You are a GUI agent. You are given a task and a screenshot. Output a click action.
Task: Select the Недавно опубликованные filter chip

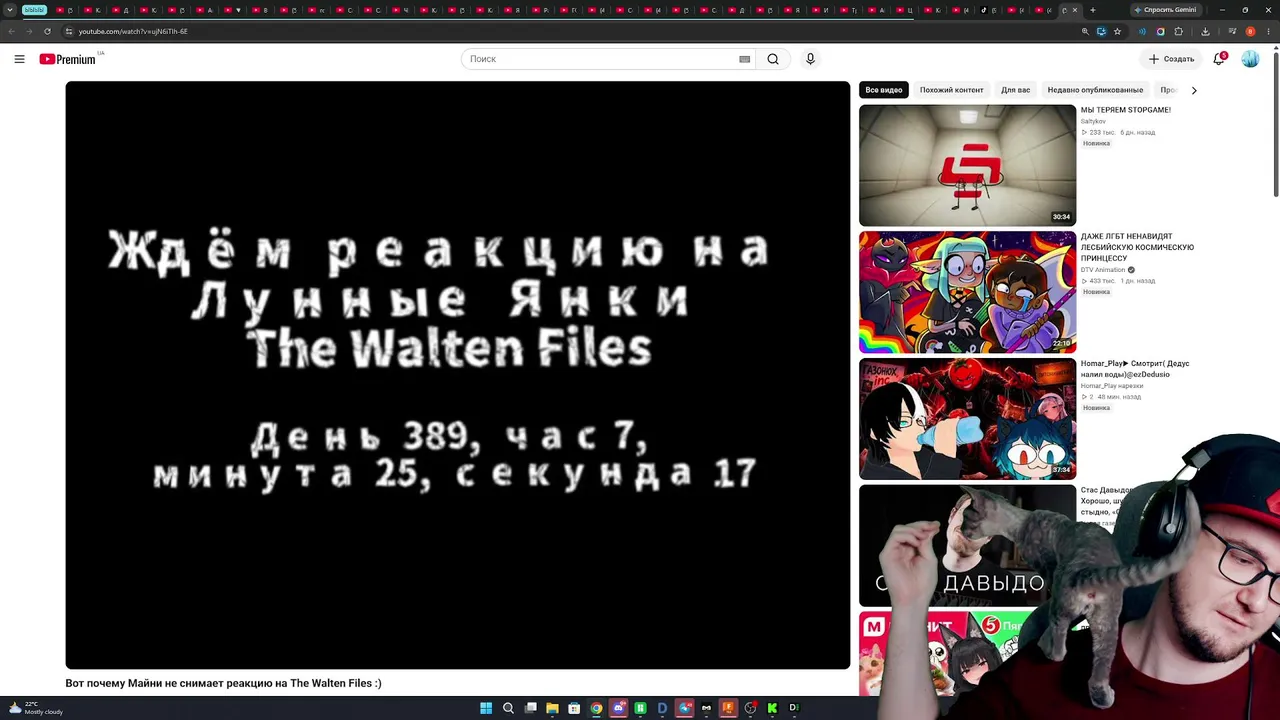pos(1095,90)
